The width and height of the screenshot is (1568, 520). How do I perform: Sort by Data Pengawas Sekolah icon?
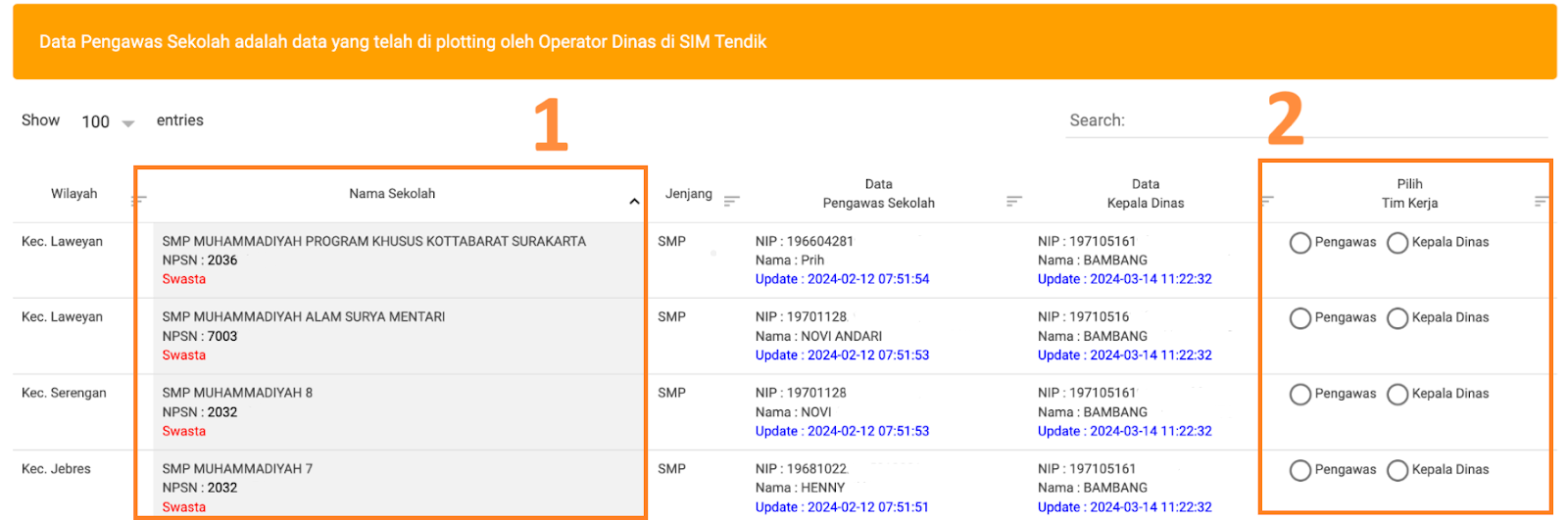(1014, 201)
